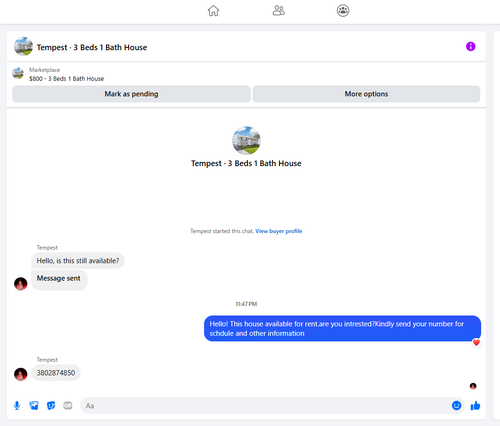Click the blue 'Hello! This house available' message
The image size is (500, 426).
pos(342,328)
